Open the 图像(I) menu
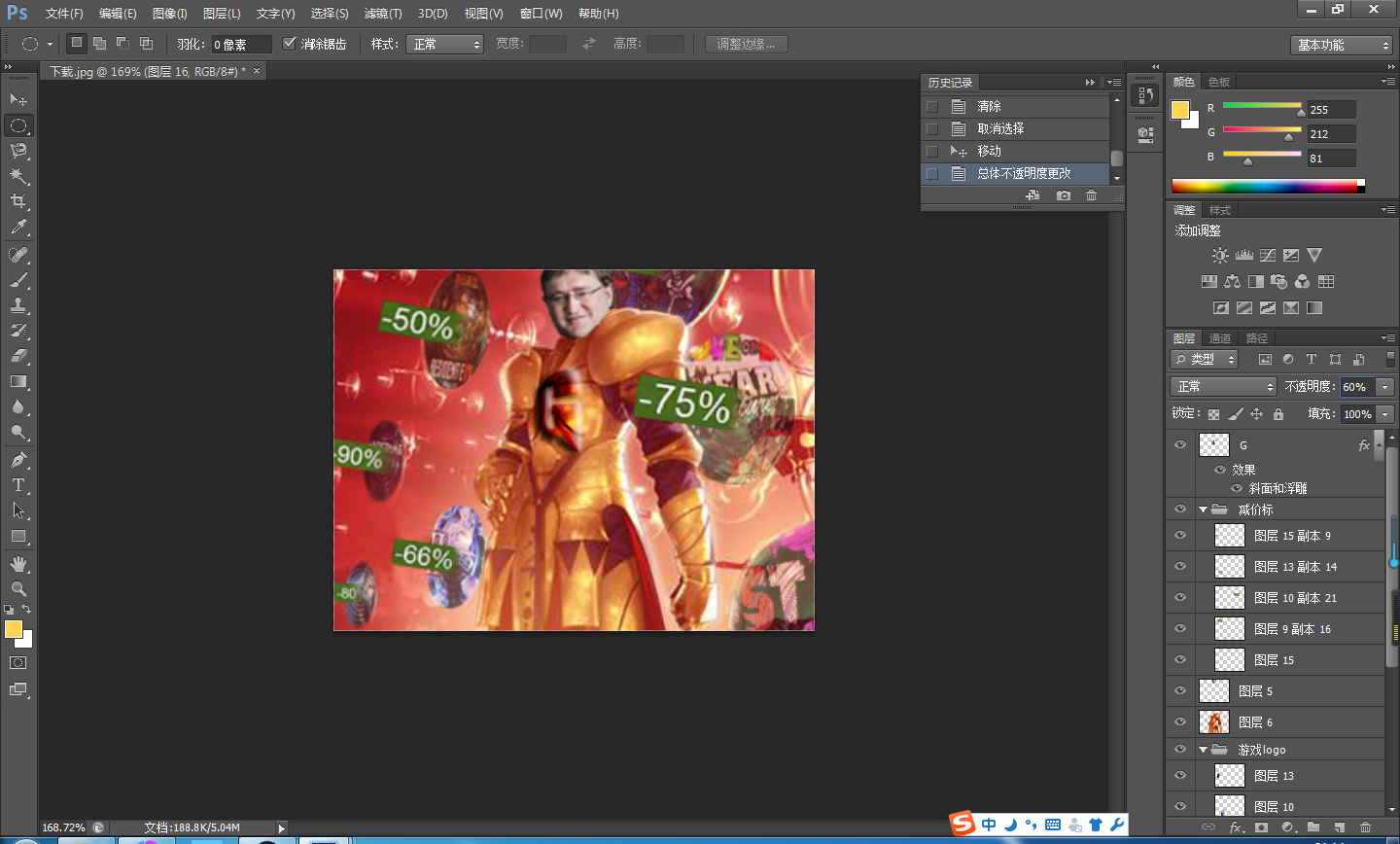Image resolution: width=1400 pixels, height=844 pixels. [x=170, y=14]
